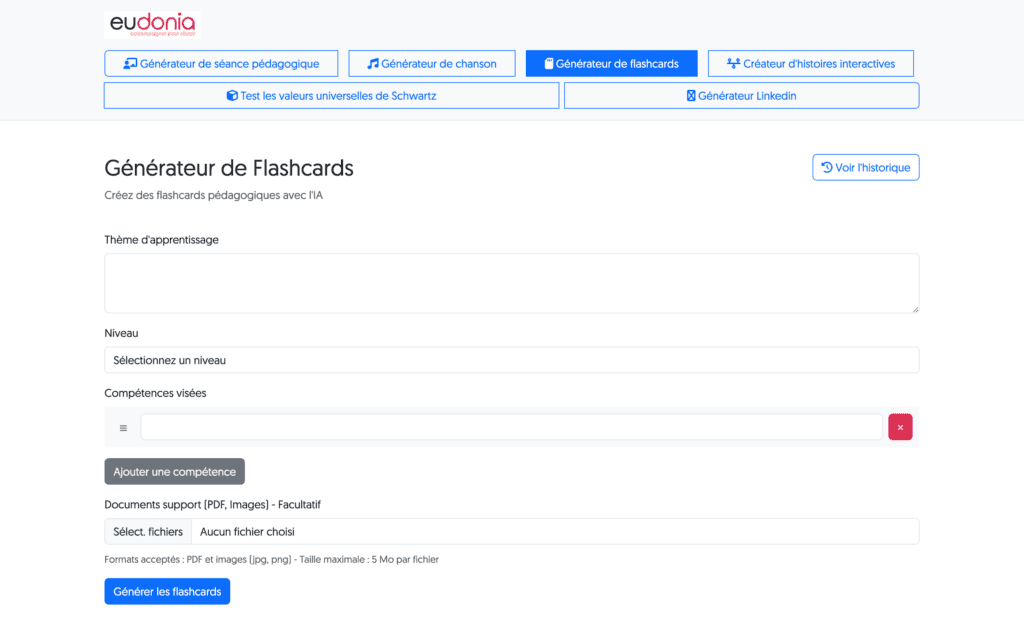
Task: Focus the Thème d'apprentissage text area
Action: click(x=511, y=283)
